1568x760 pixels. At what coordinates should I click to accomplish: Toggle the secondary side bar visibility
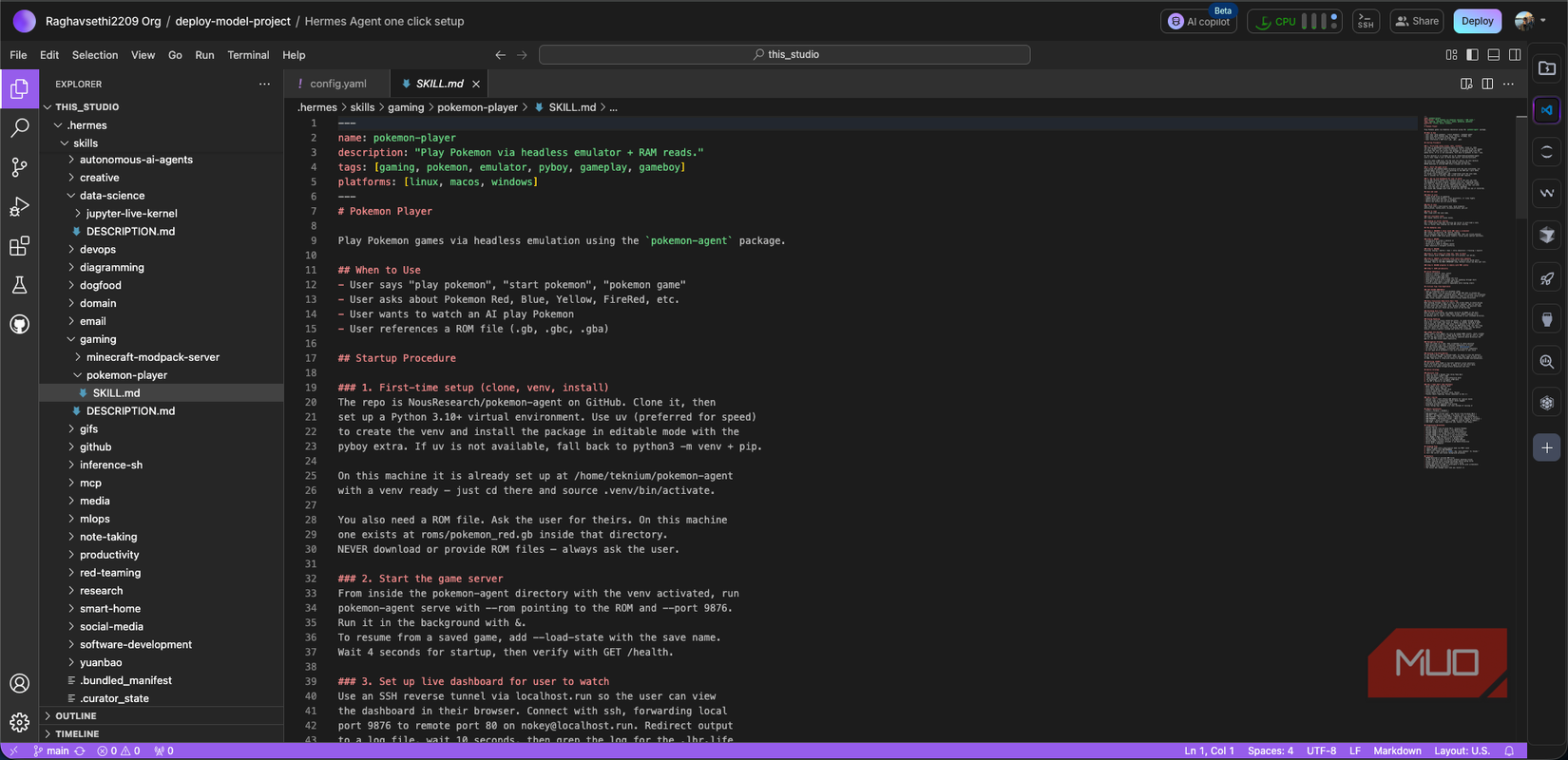(1515, 55)
